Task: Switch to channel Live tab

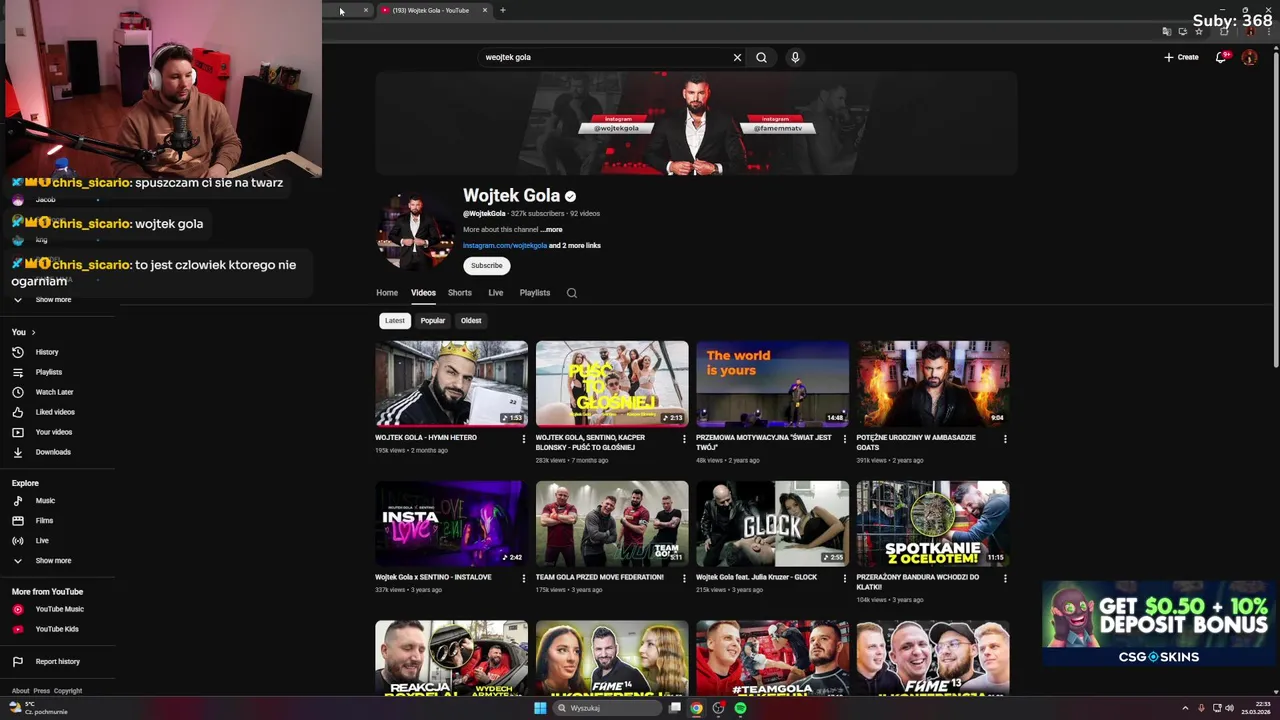Action: click(x=495, y=293)
